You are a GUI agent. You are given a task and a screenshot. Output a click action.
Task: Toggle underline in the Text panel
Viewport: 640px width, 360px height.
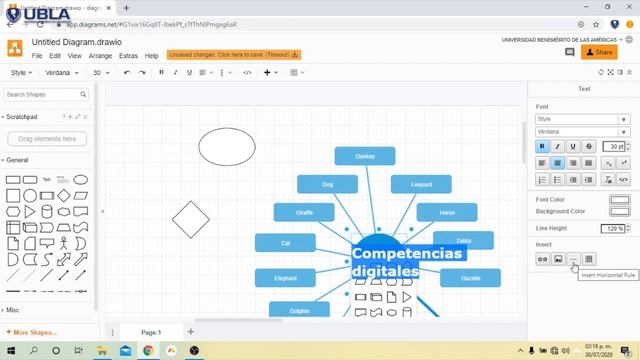pos(573,147)
